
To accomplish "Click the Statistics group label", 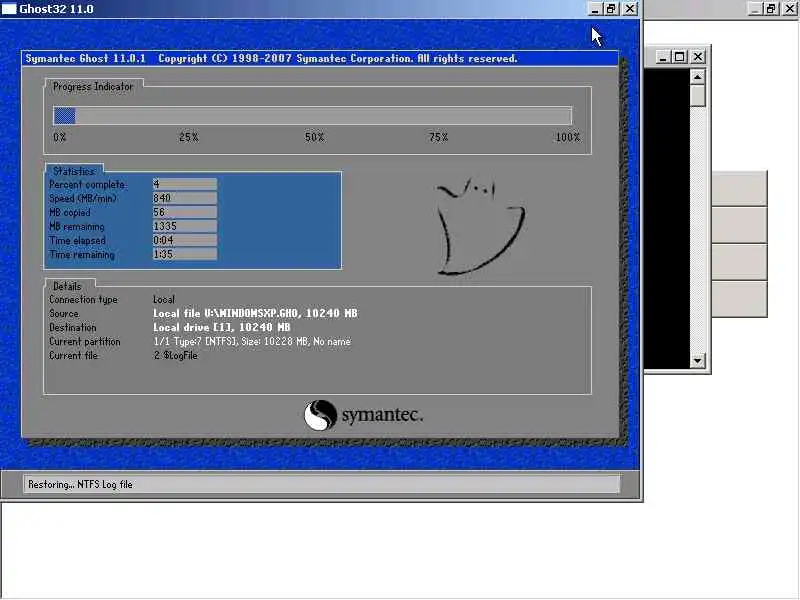I will [x=74, y=171].
